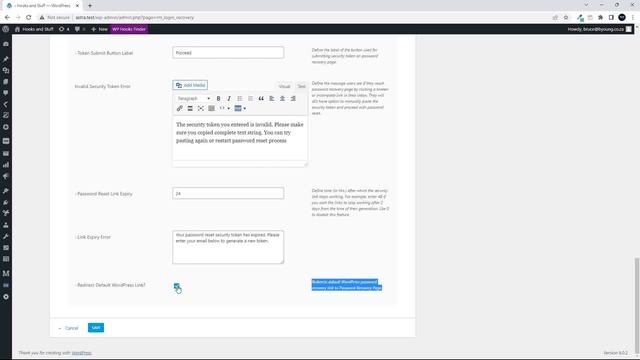Open Dashboard from the sidebar
This screenshot has height=360, width=640.
click(x=6, y=44)
